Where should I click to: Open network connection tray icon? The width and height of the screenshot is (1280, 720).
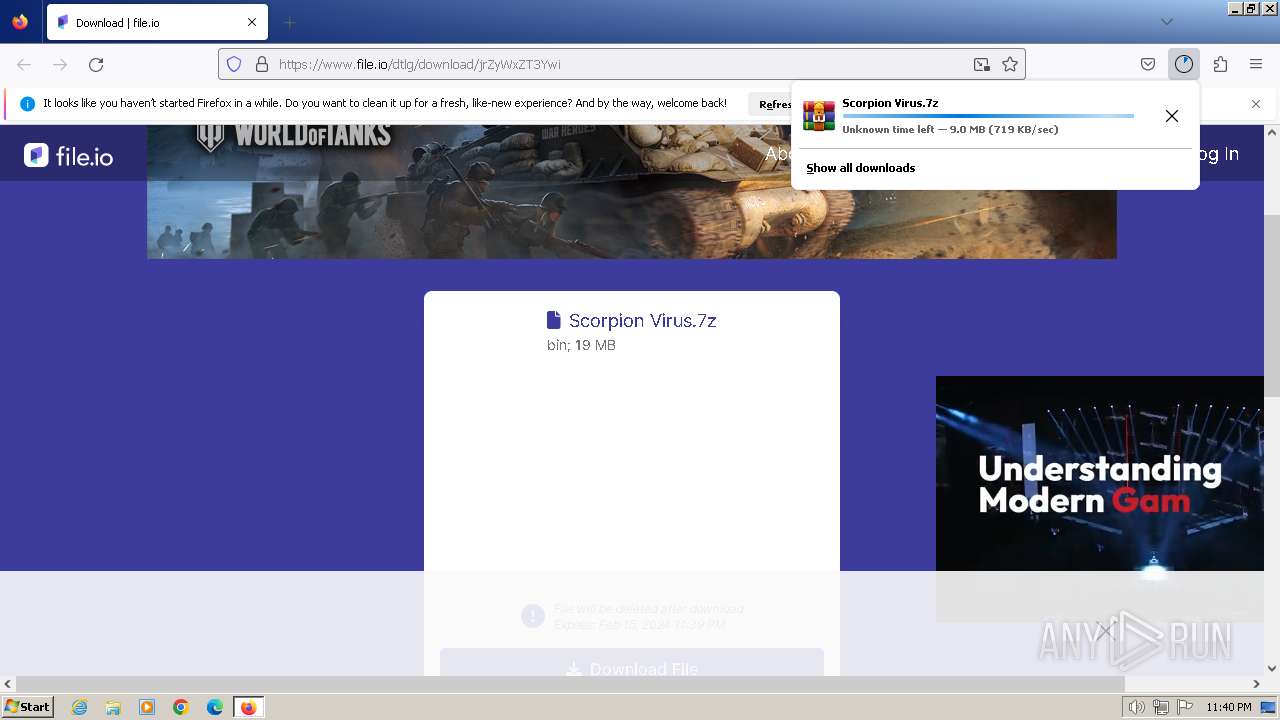coord(1161,707)
